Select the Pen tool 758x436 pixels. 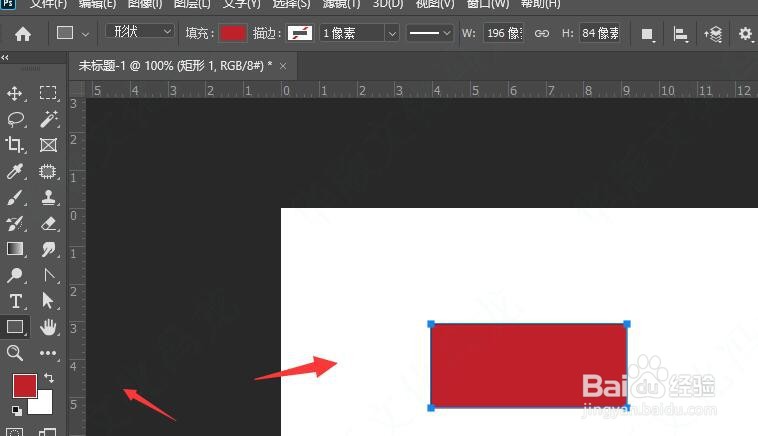tap(48, 275)
